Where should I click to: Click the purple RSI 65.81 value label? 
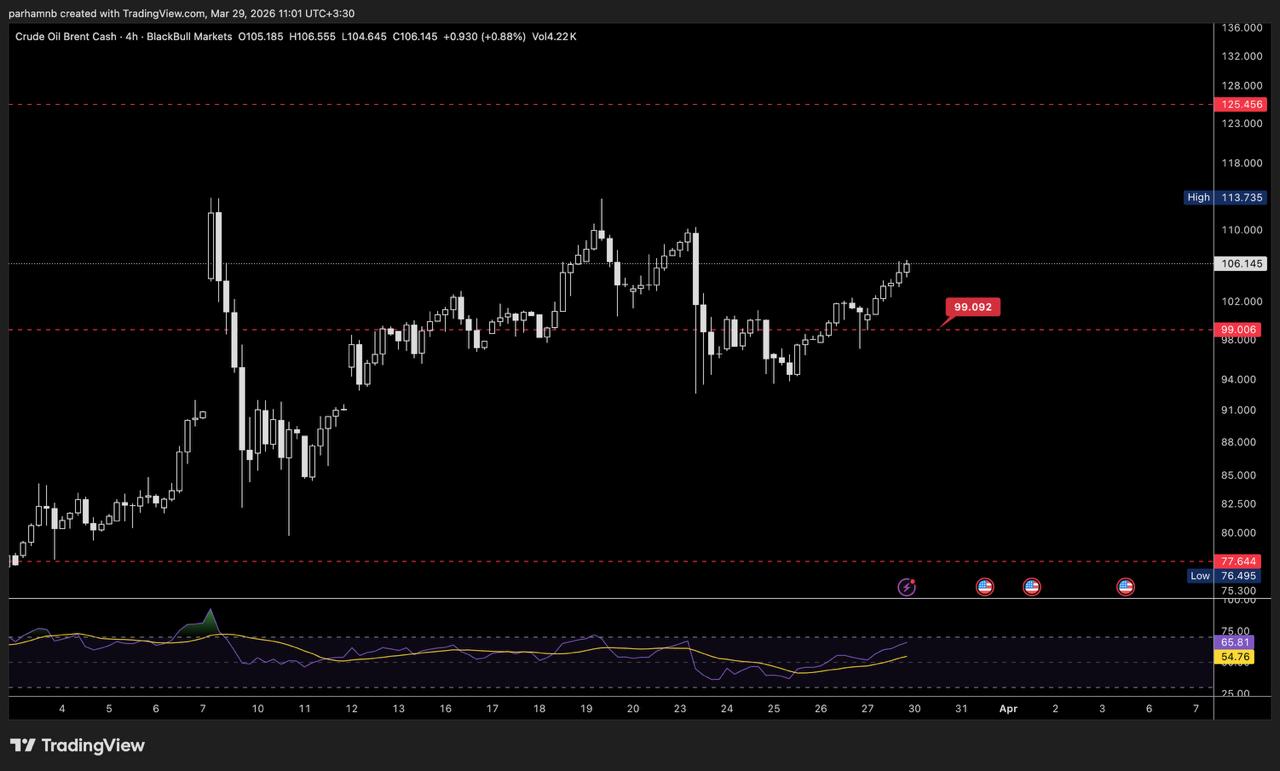[1236, 642]
